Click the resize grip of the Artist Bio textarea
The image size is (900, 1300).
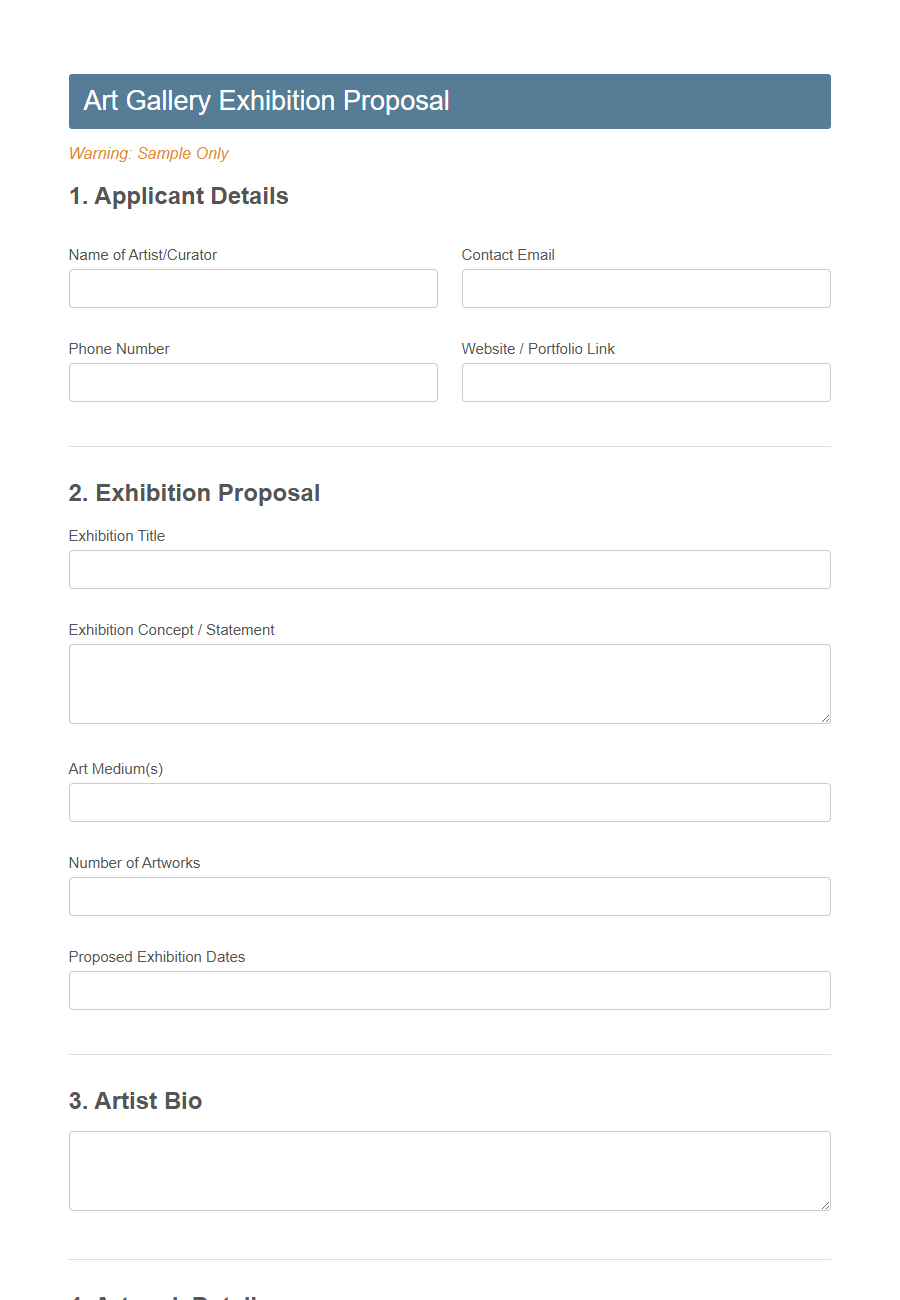point(824,1203)
